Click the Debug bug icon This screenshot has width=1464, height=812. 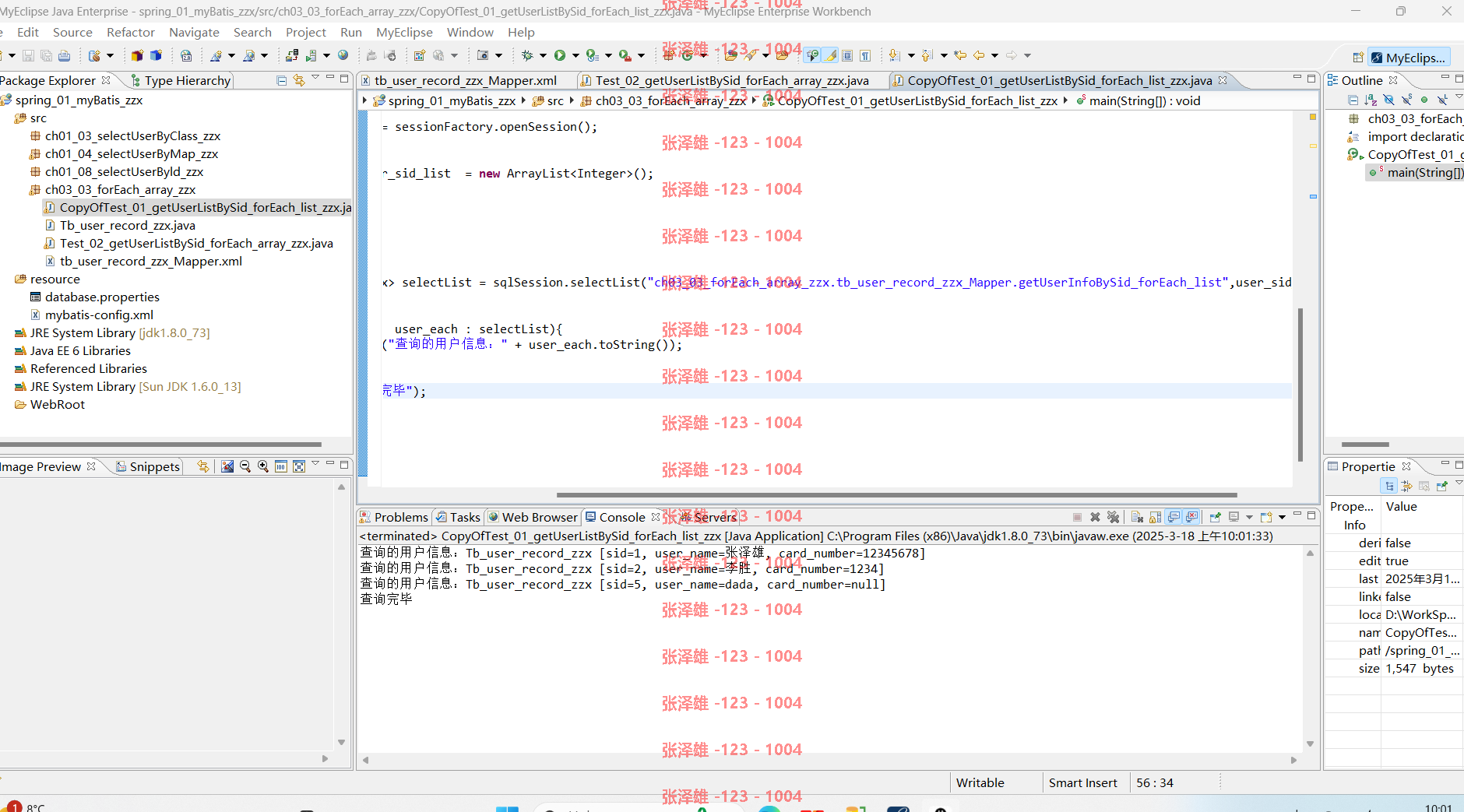526,55
